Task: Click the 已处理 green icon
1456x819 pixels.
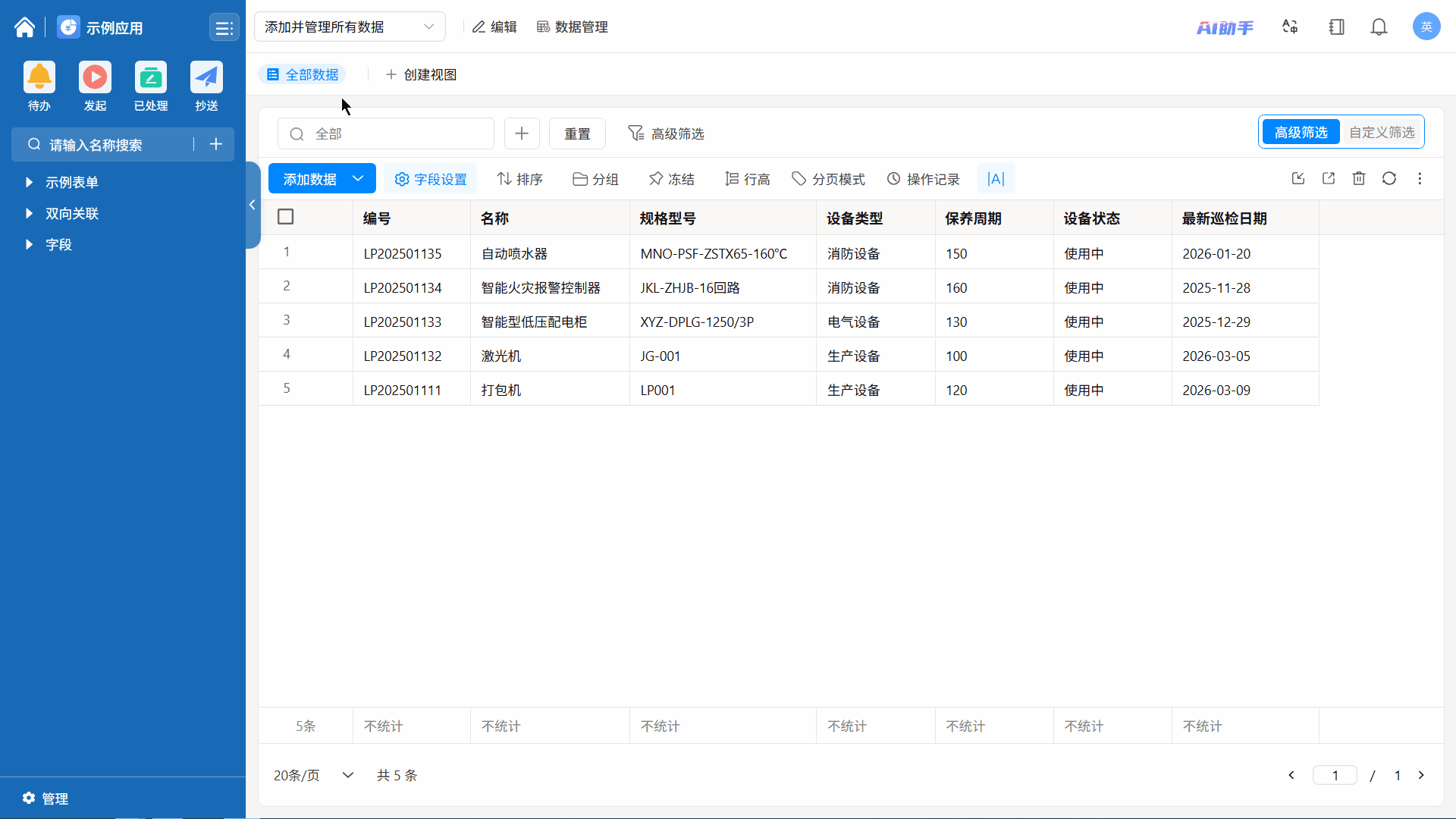Action: pyautogui.click(x=151, y=77)
